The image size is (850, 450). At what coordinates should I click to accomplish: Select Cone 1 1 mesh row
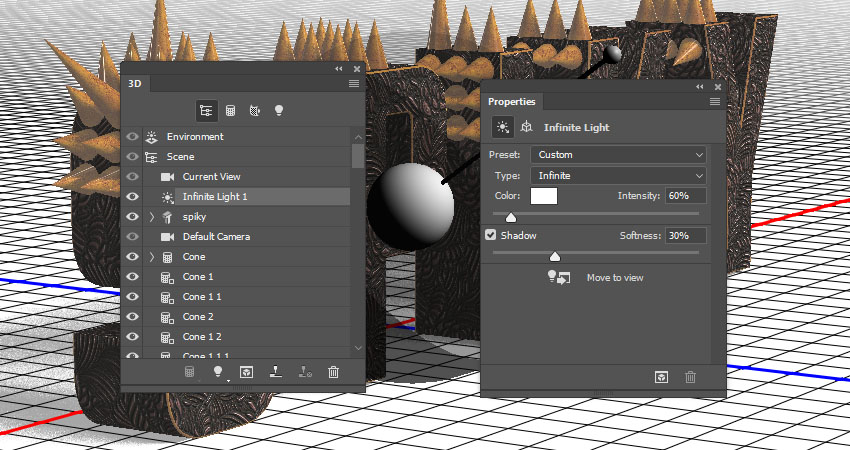click(247, 297)
